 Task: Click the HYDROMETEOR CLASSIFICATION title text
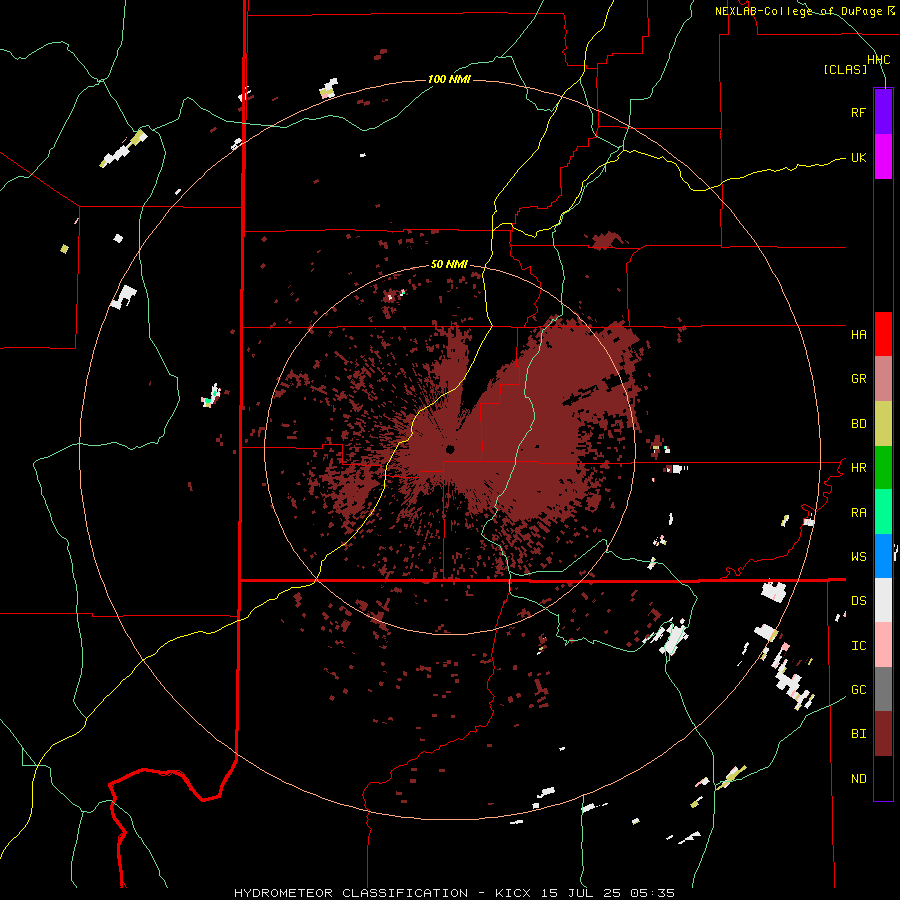[x=351, y=893]
